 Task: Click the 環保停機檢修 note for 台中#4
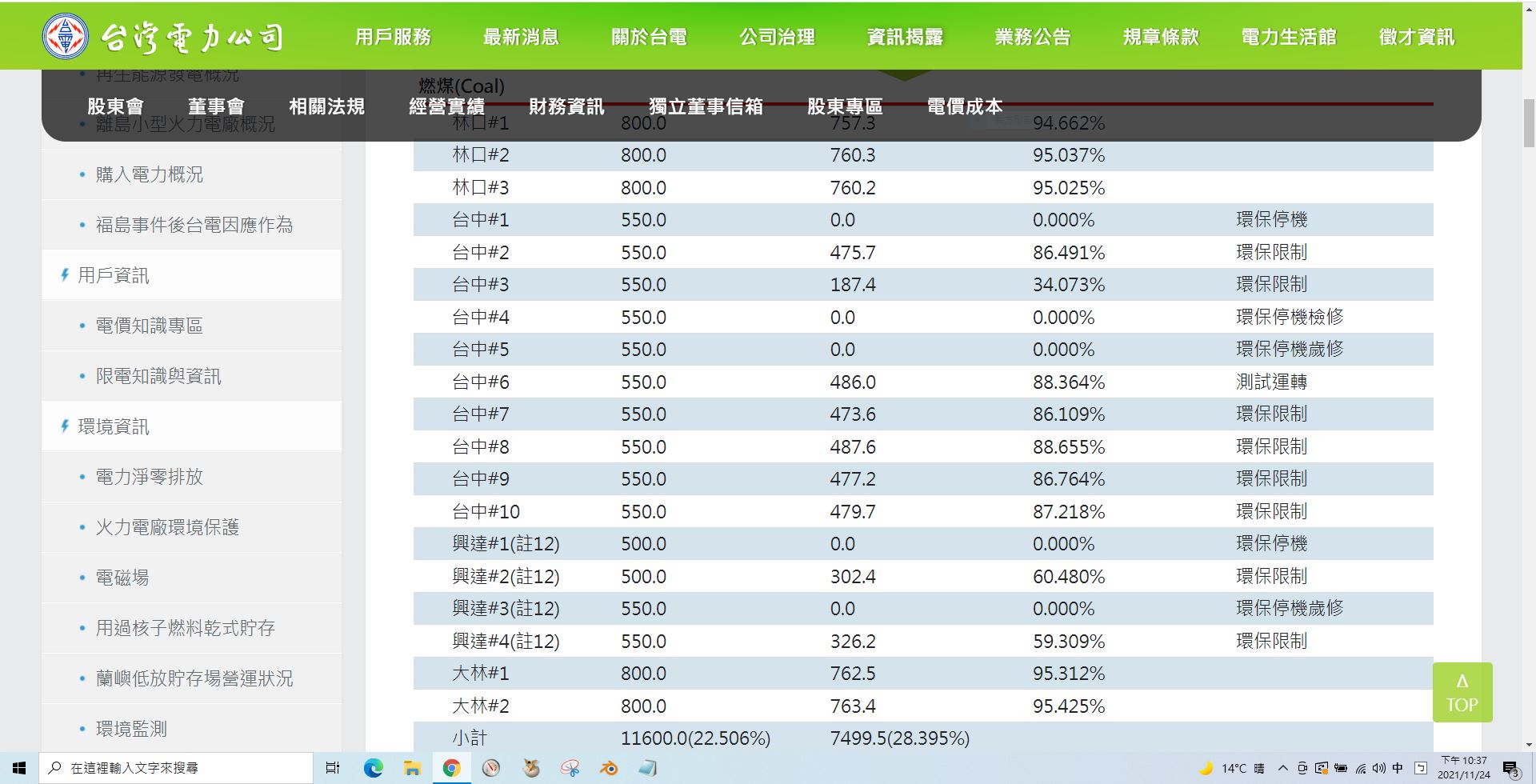(1290, 317)
